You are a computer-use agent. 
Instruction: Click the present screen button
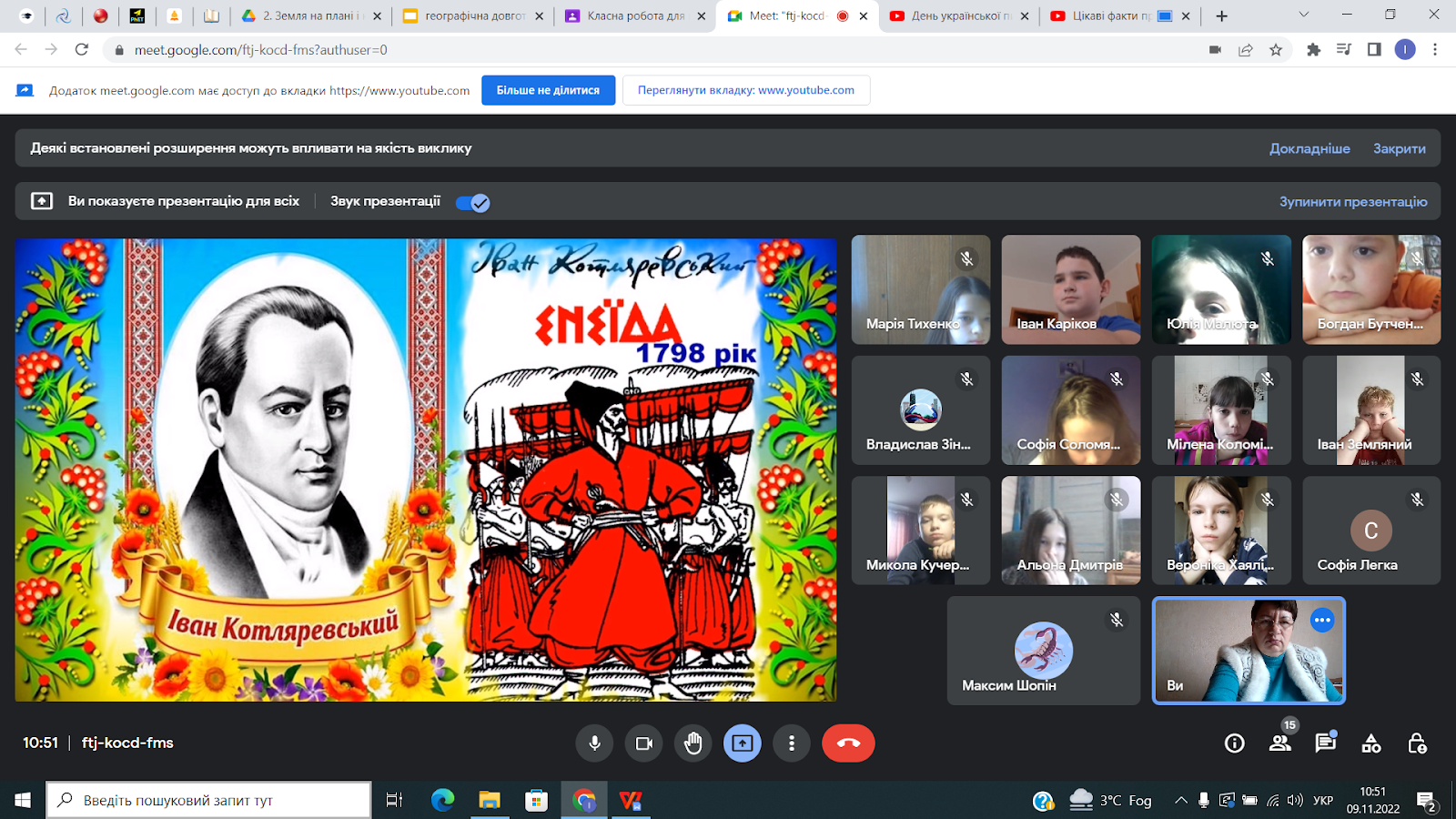pos(743,743)
